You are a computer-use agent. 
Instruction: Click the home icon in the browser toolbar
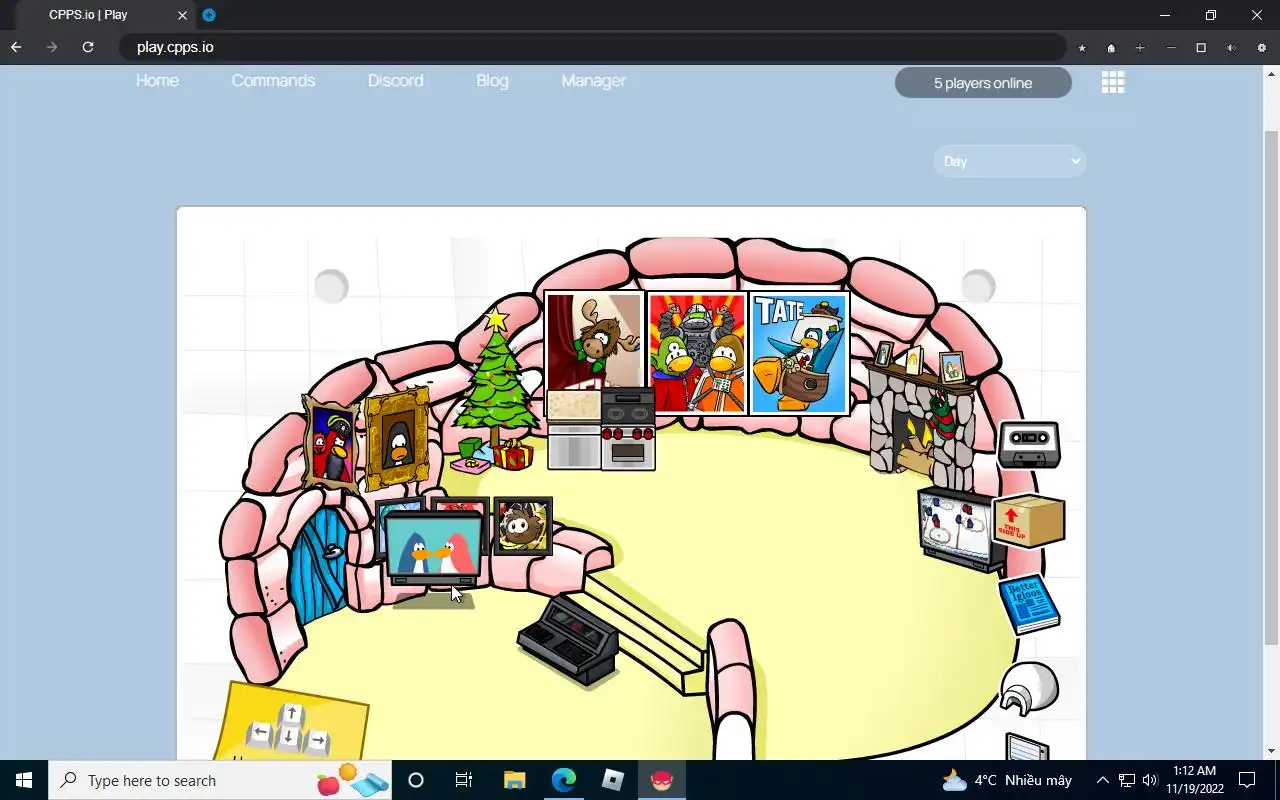point(1111,48)
